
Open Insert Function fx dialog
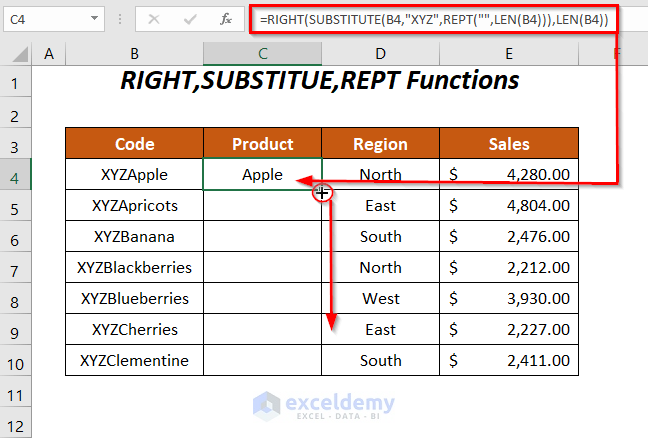[x=226, y=19]
